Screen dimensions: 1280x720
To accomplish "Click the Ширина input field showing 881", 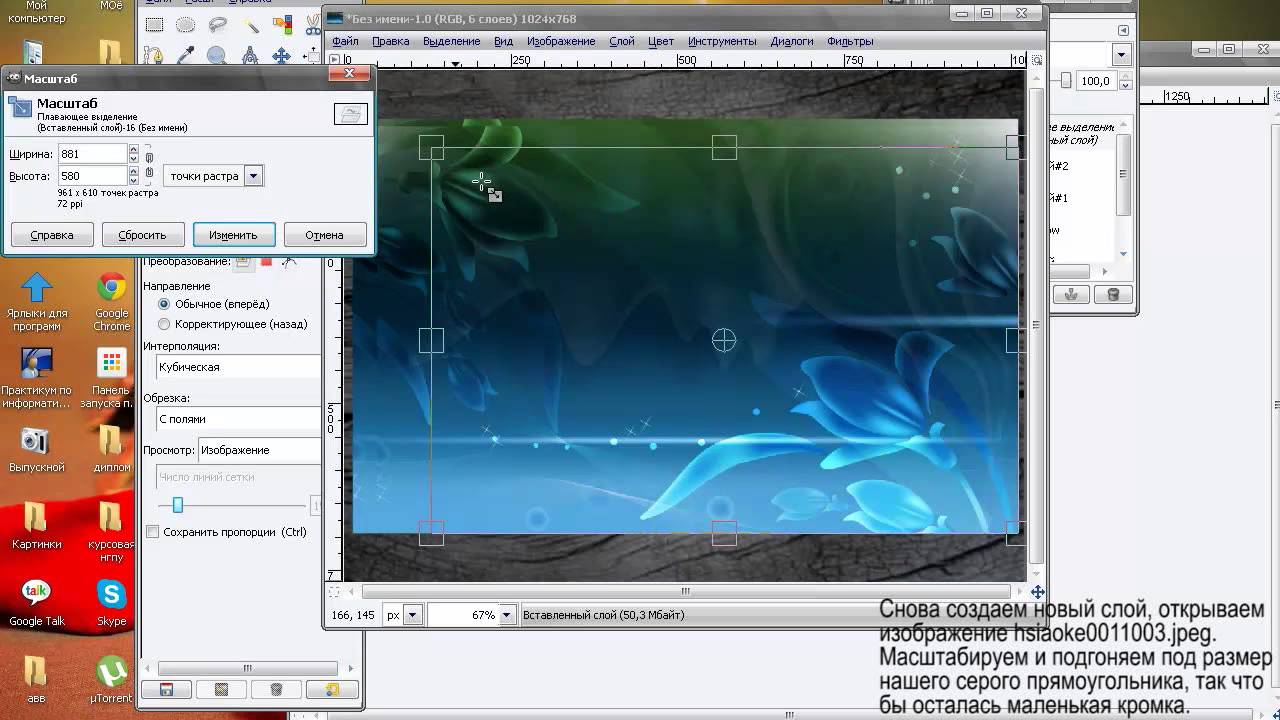I will [93, 154].
